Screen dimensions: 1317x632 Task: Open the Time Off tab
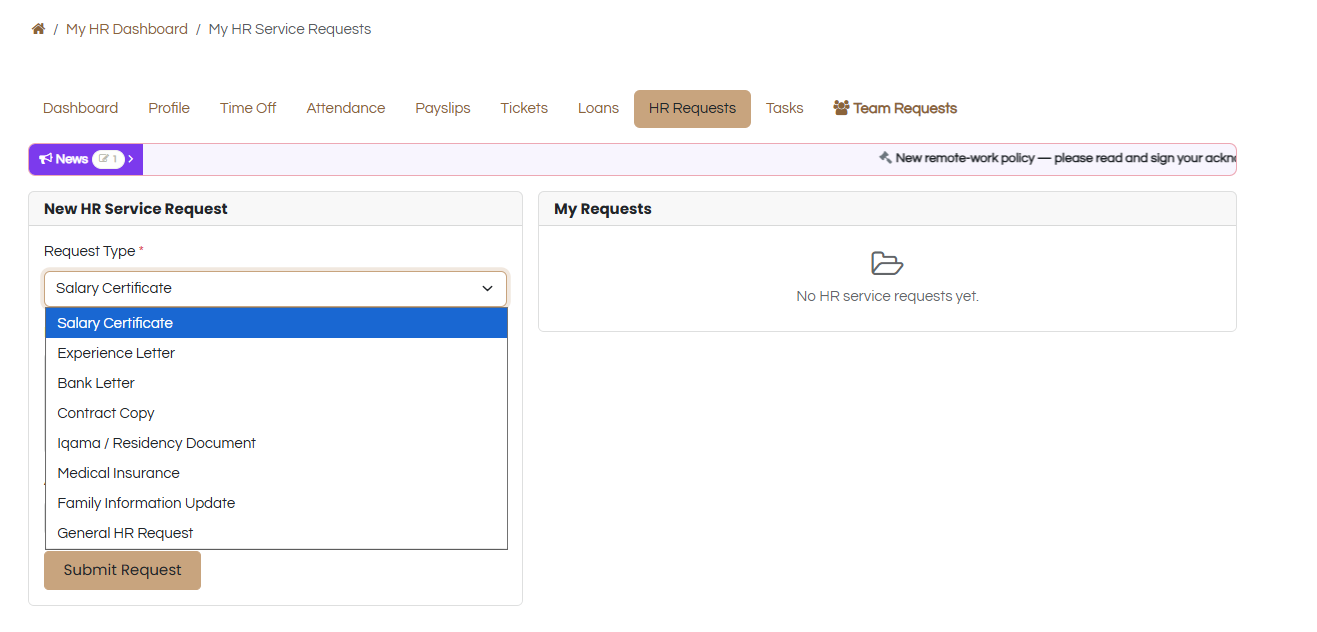click(248, 108)
